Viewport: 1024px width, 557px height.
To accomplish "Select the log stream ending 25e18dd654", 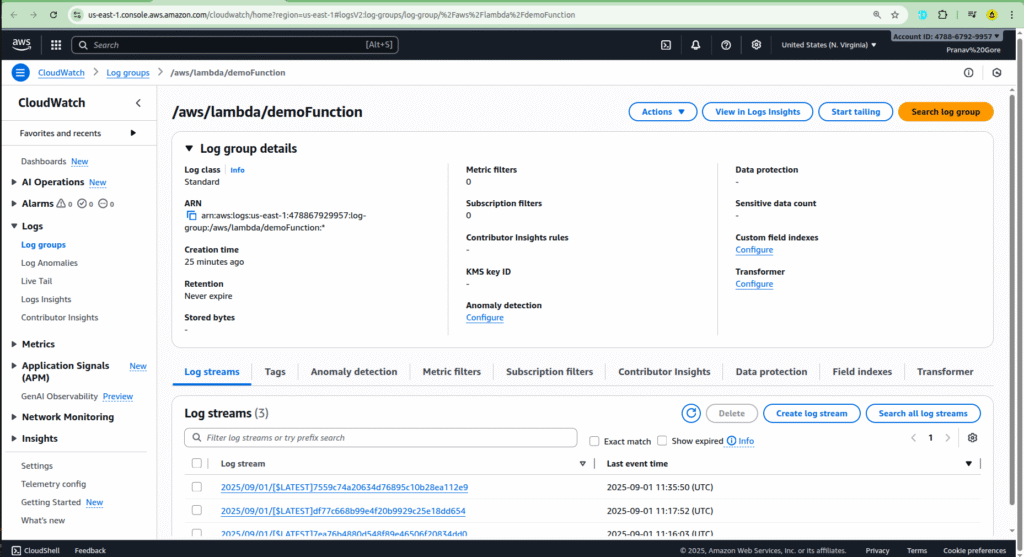I will [197, 511].
